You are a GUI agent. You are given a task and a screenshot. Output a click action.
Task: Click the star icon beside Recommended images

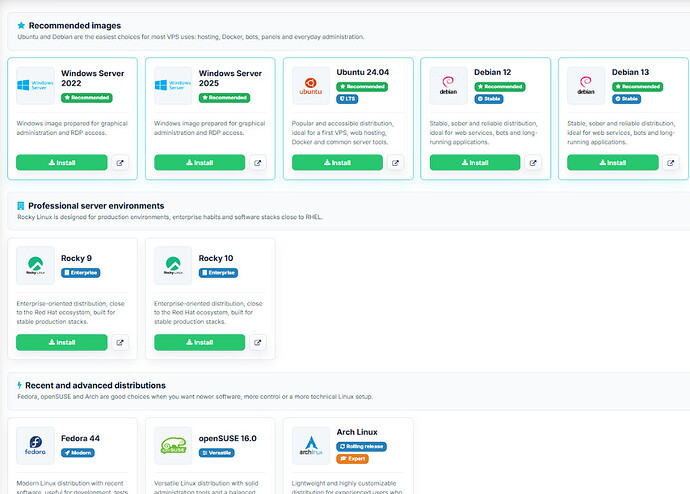(21, 26)
